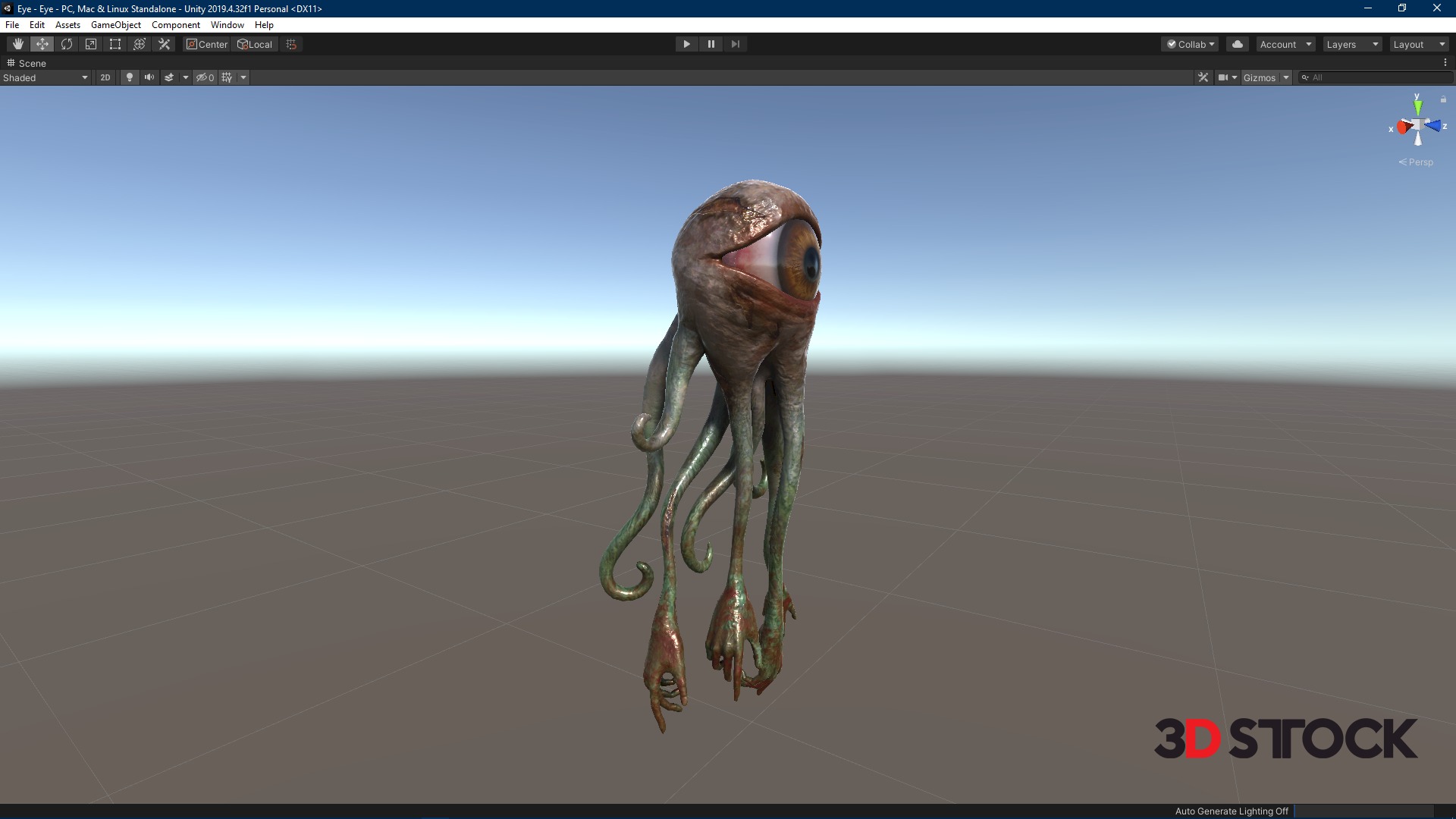Image resolution: width=1456 pixels, height=819 pixels.
Task: Toggle scene lighting bulb
Action: click(x=130, y=77)
